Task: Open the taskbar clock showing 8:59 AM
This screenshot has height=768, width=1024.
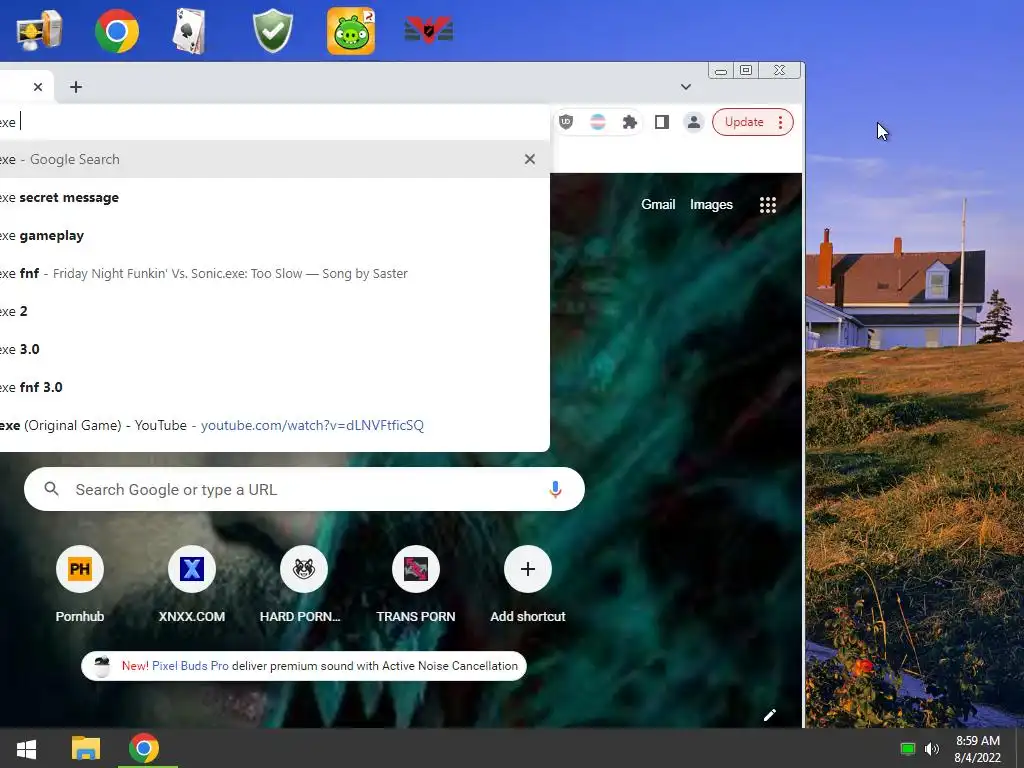Action: click(978, 748)
